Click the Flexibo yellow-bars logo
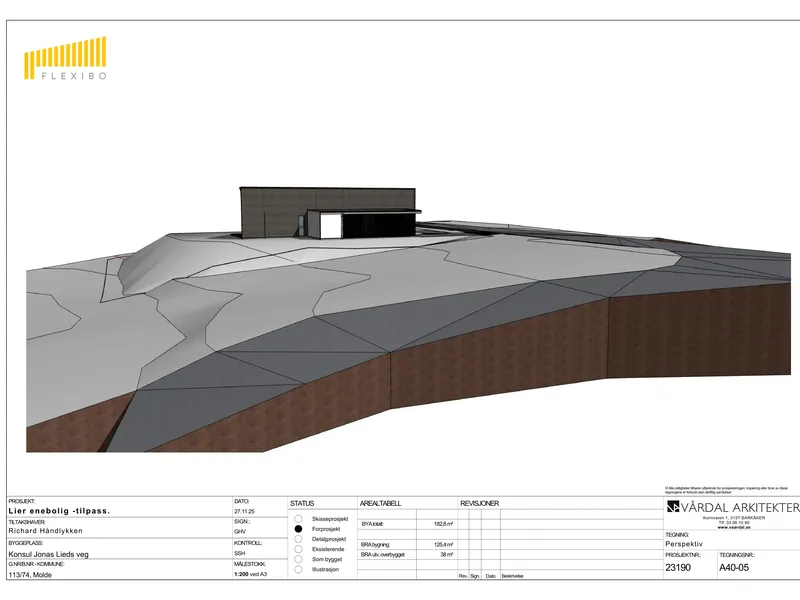 [65, 58]
